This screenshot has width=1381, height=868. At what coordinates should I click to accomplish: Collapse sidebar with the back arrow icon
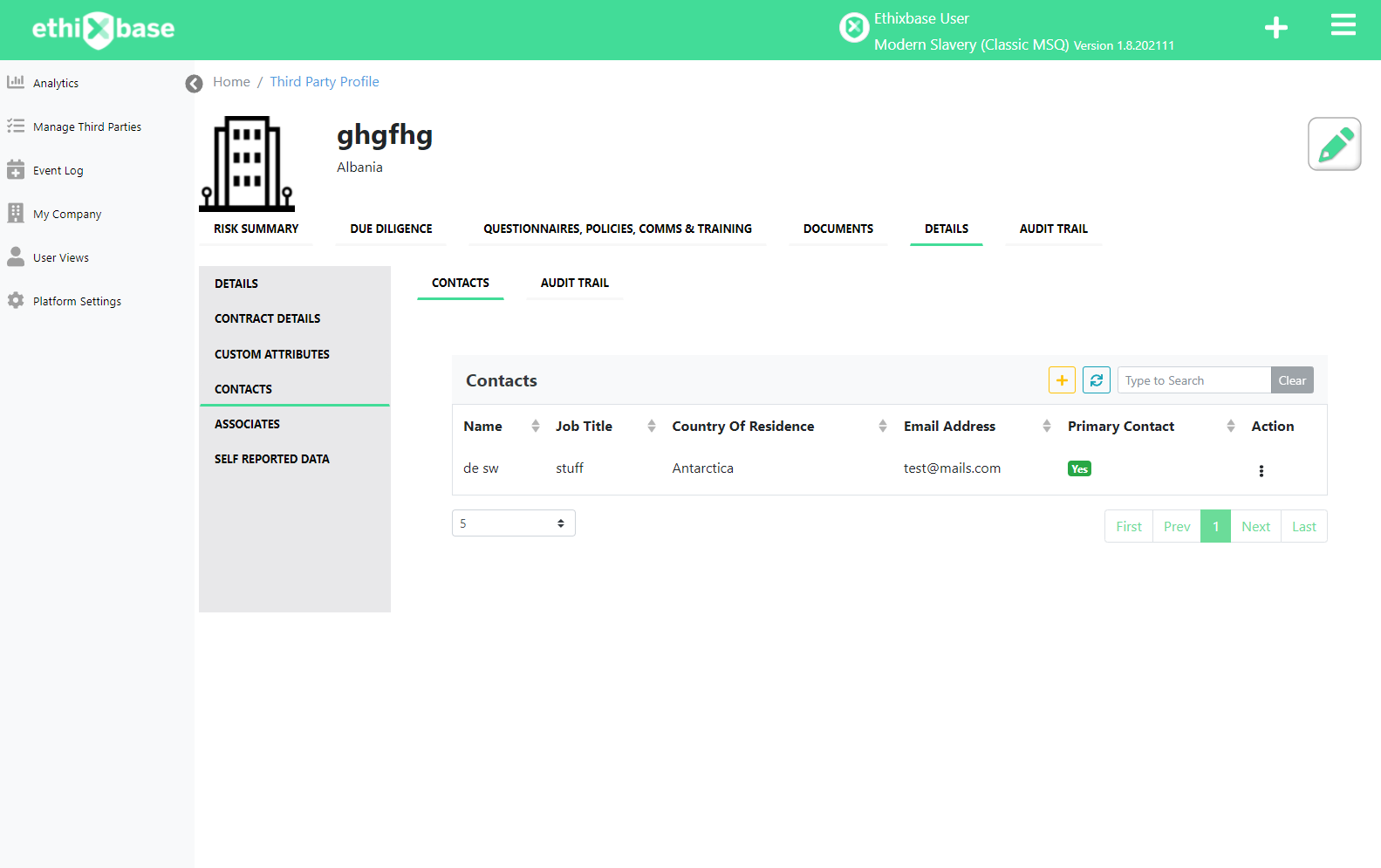pos(194,83)
